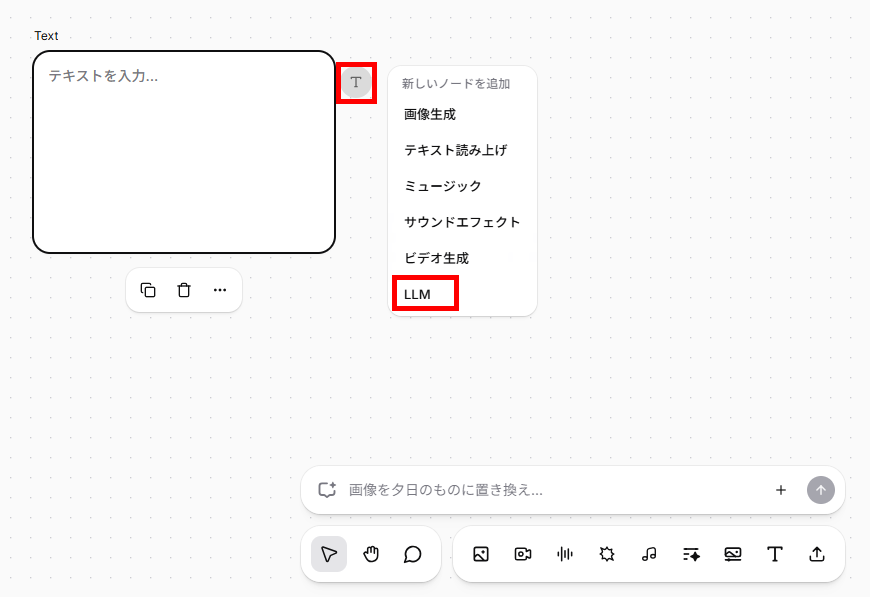The height and width of the screenshot is (597, 870).
Task: Delete the Text node with trash icon
Action: 184,290
